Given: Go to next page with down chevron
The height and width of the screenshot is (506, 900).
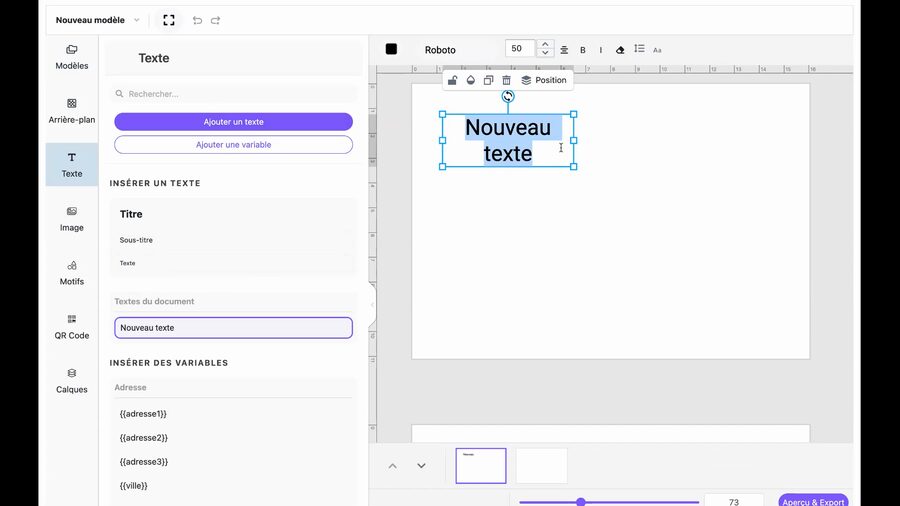Looking at the screenshot, I should click(x=421, y=466).
